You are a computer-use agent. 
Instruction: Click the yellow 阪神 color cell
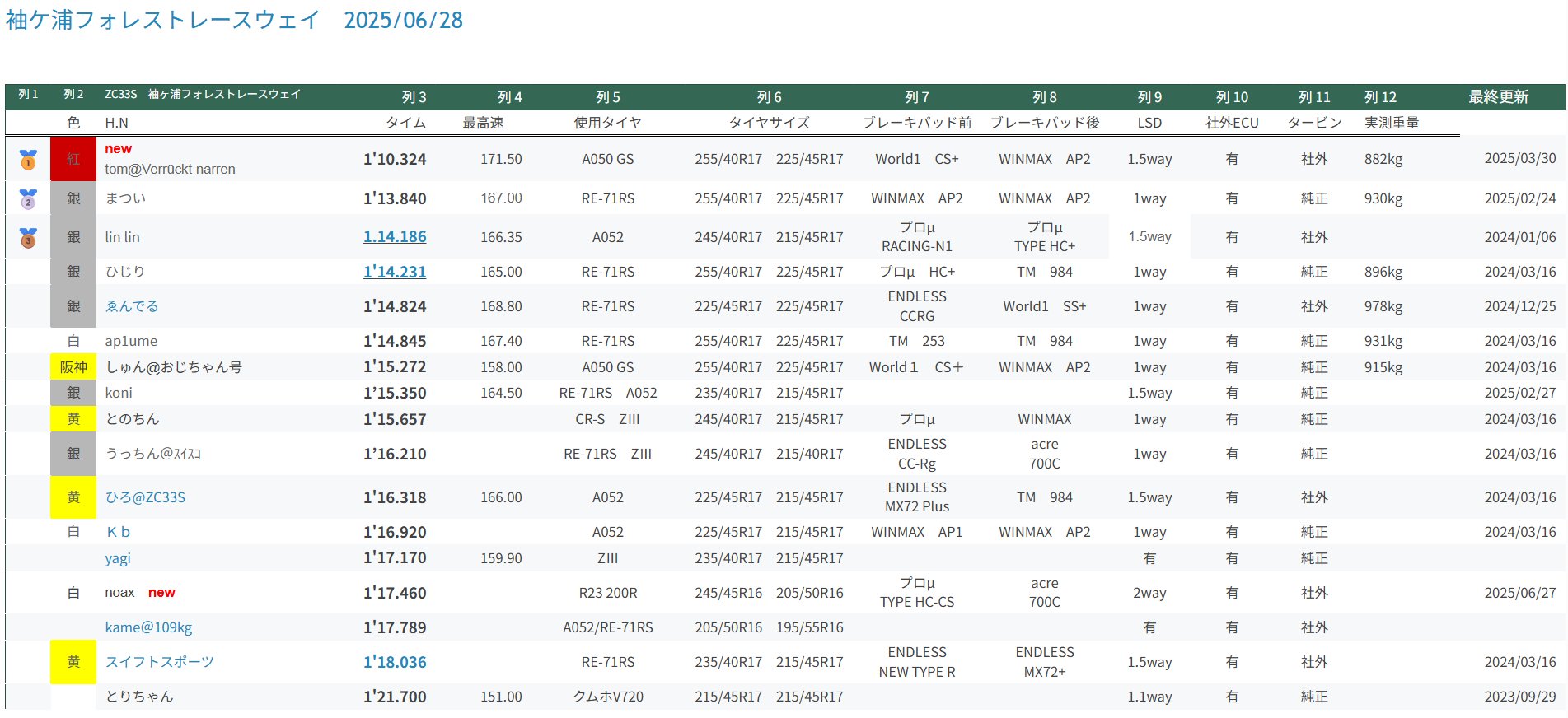73,367
